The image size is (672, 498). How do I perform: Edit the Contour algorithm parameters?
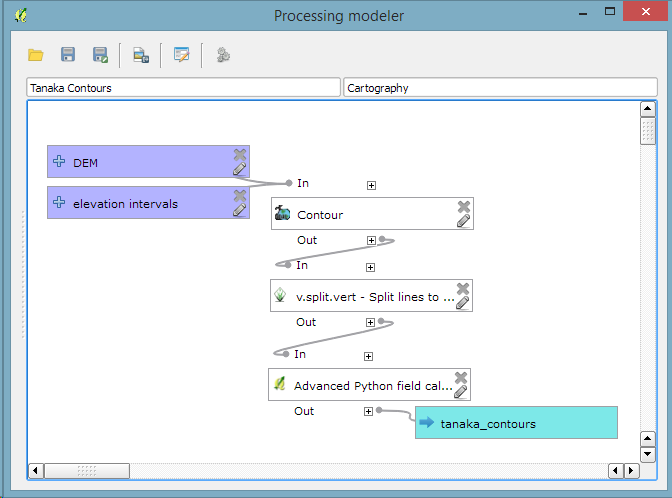(463, 221)
